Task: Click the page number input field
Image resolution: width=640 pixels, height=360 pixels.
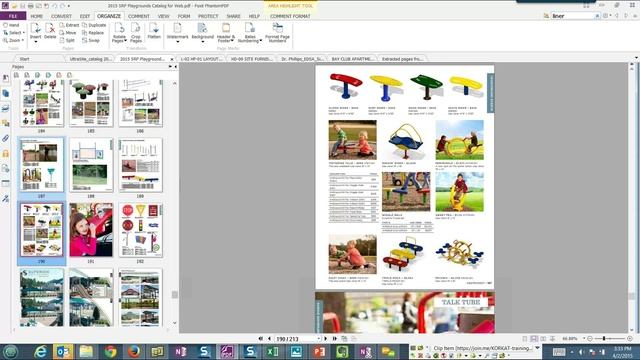Action: (x=296, y=339)
